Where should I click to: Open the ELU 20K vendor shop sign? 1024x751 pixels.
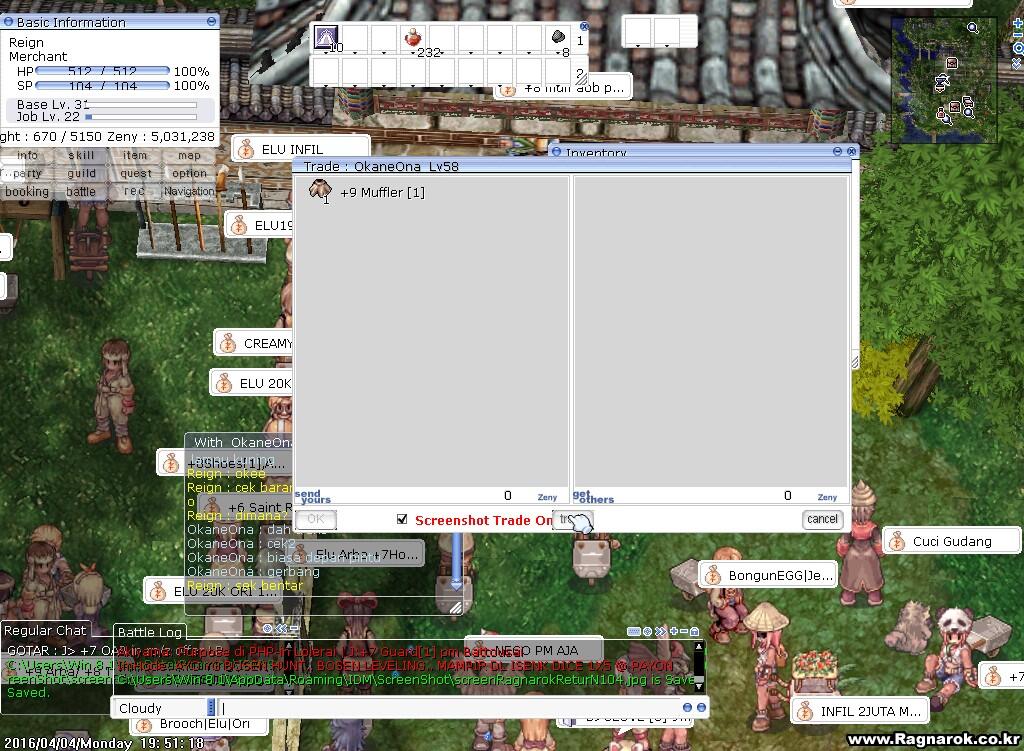tap(252, 383)
